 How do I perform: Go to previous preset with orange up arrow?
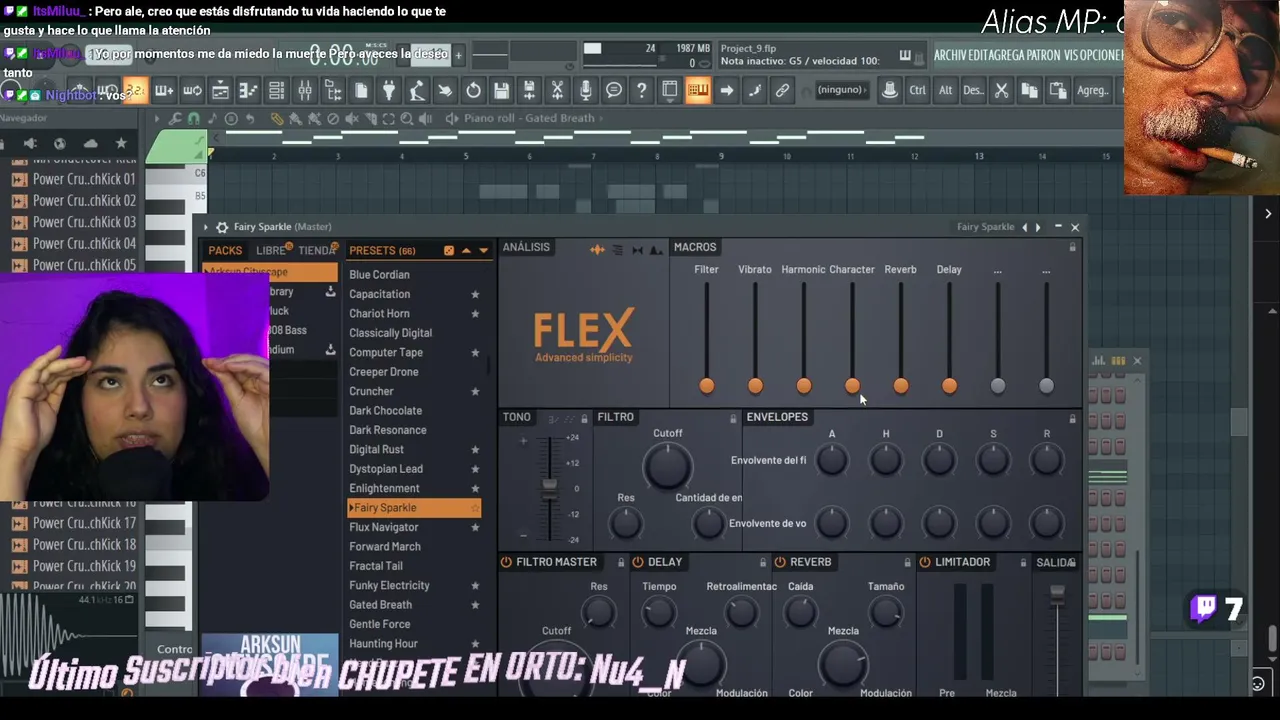pyautogui.click(x=466, y=250)
